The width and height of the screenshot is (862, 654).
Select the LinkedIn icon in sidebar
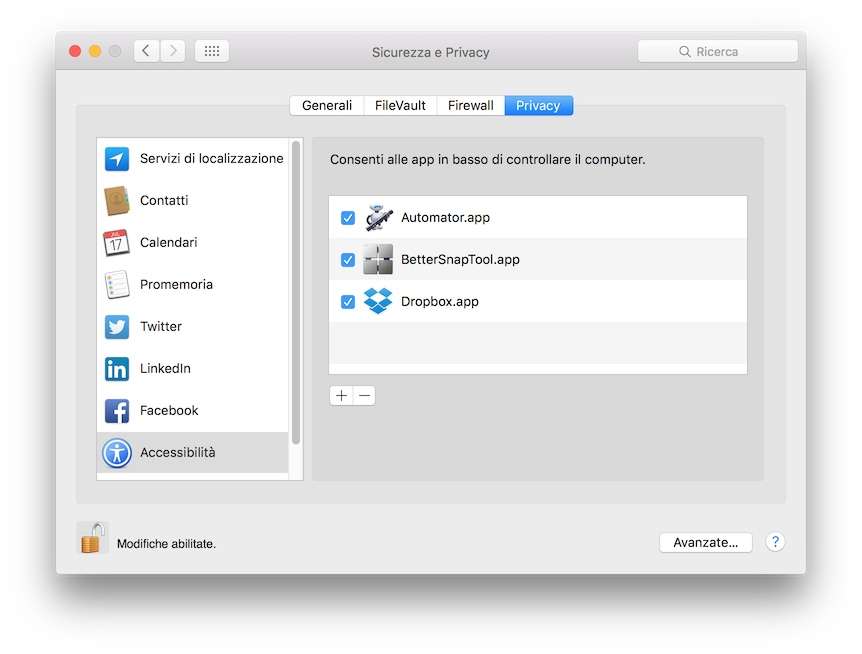pos(117,369)
